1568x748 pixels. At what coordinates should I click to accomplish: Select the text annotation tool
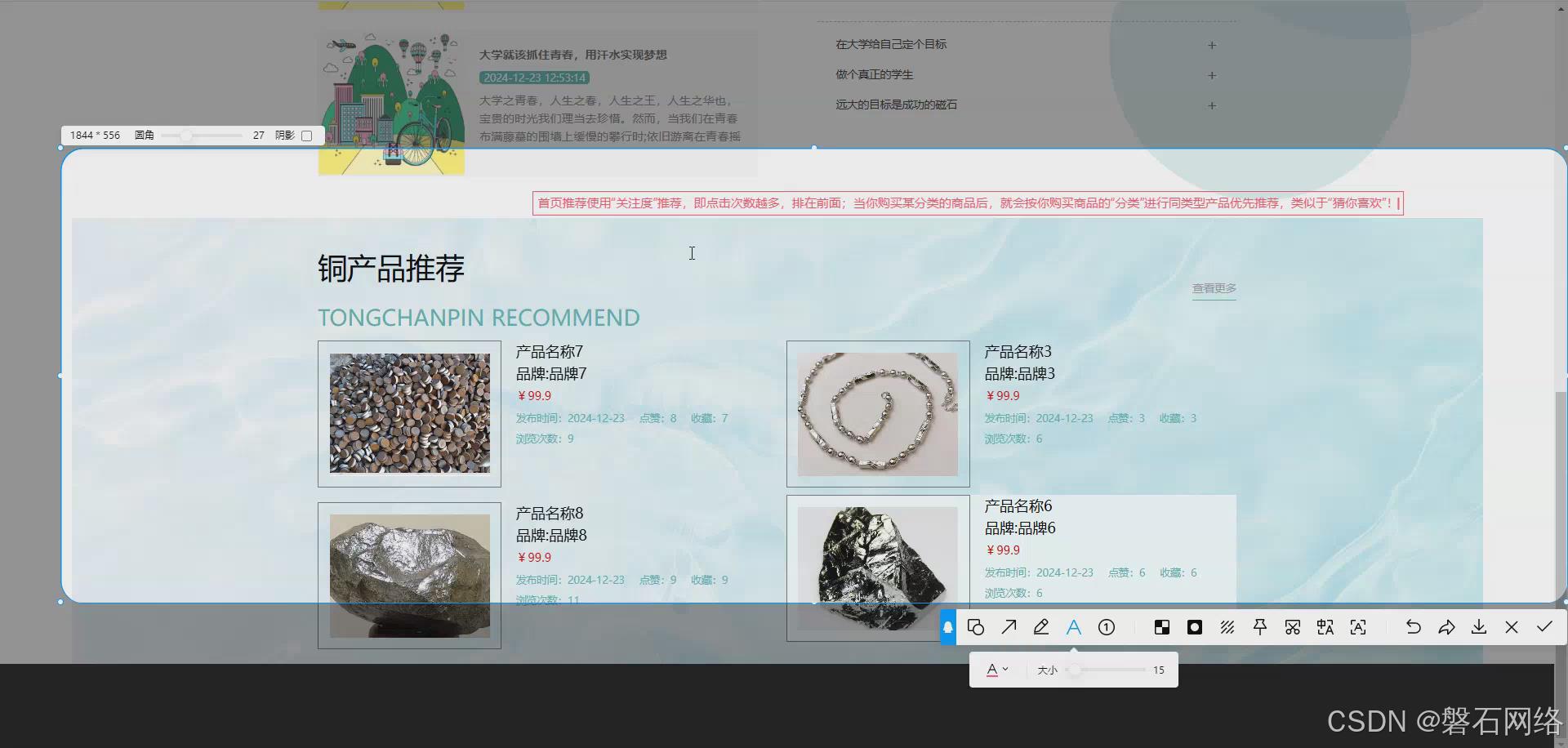(x=1074, y=627)
